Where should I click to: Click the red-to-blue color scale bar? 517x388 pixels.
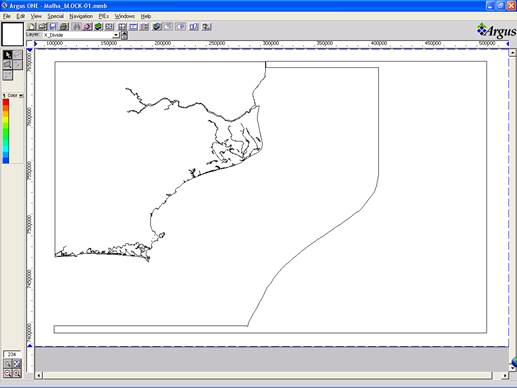pos(6,131)
